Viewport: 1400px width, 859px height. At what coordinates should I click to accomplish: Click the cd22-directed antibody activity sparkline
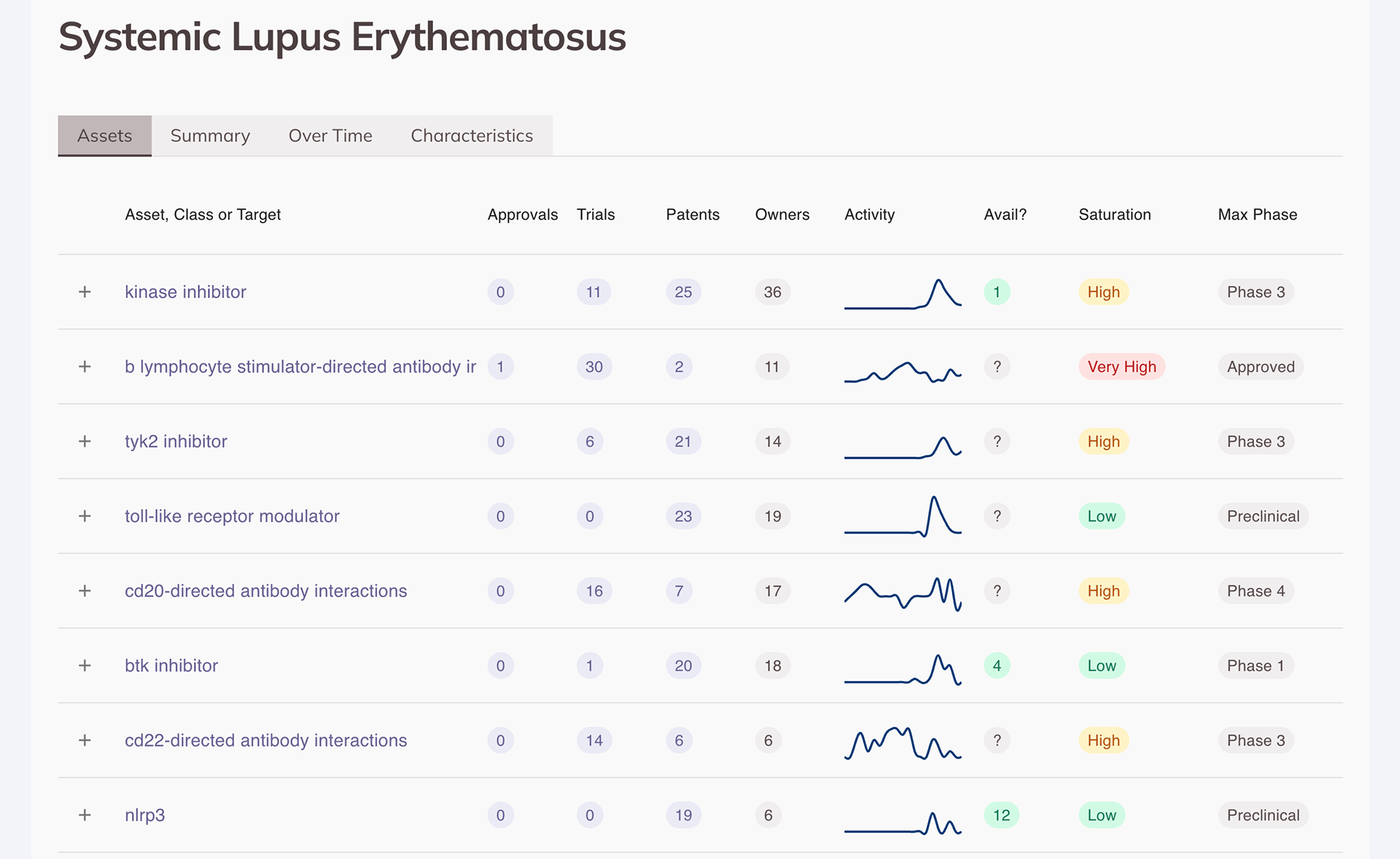click(x=903, y=743)
